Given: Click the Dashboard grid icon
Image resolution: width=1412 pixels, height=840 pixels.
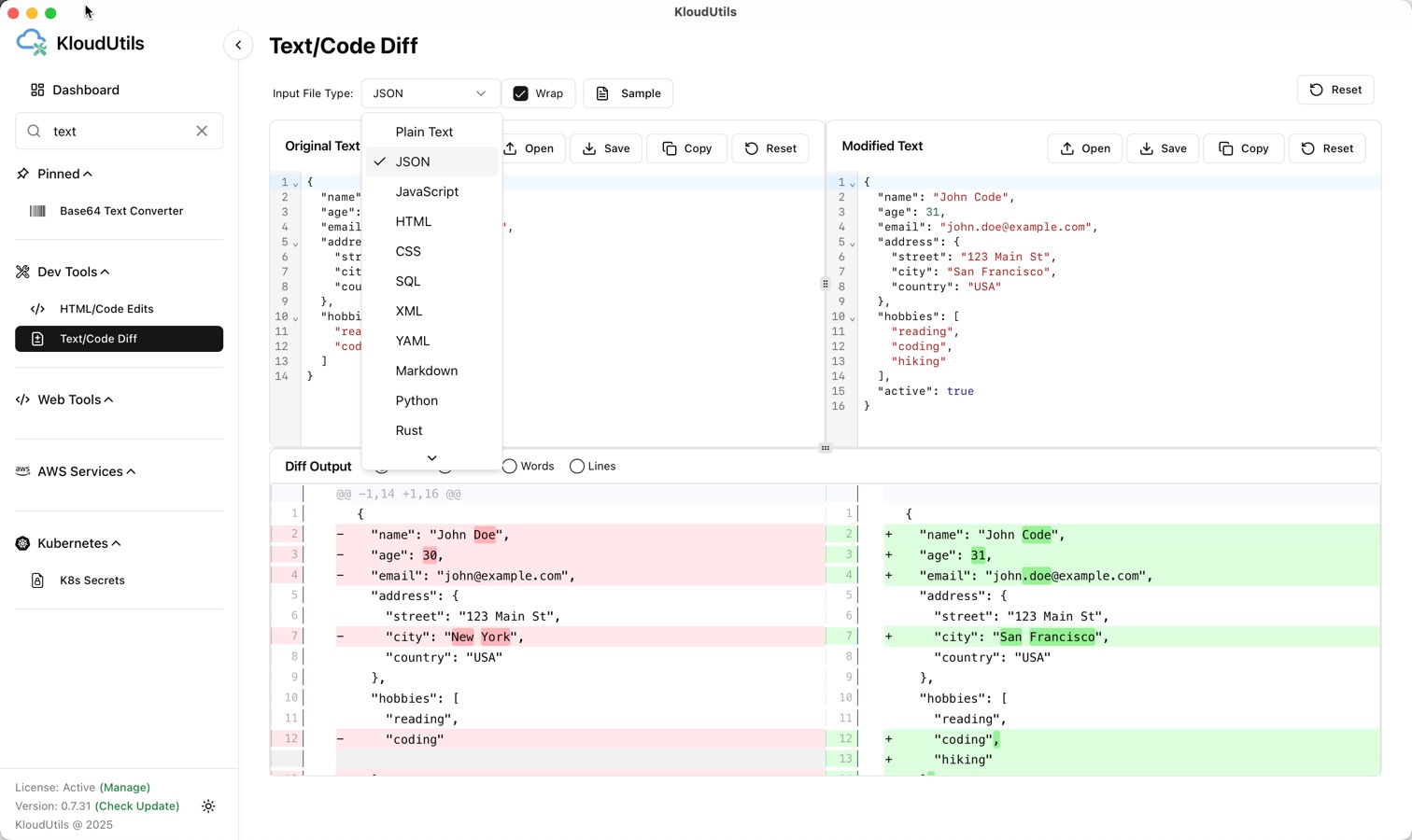Looking at the screenshot, I should [37, 90].
